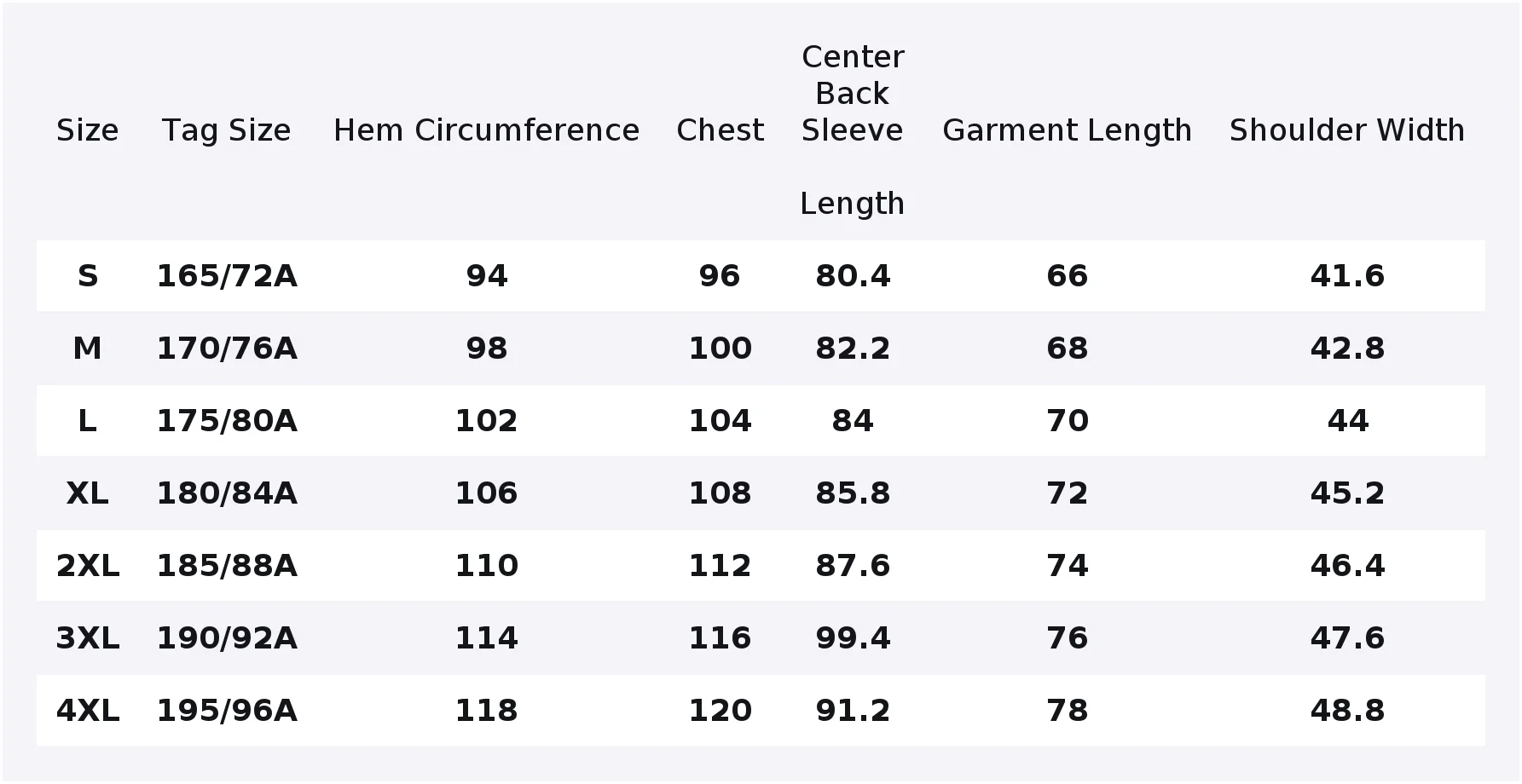Click the Chest column header

[x=720, y=130]
